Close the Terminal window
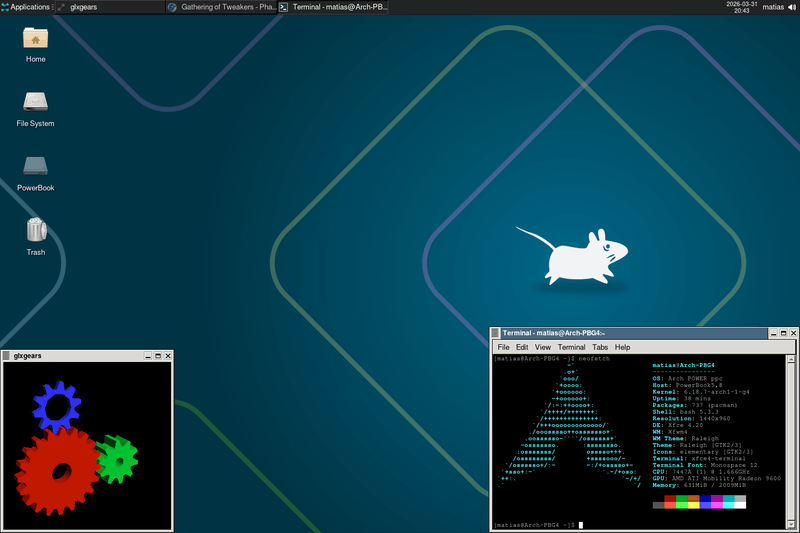The width and height of the screenshot is (800, 533). [x=793, y=333]
